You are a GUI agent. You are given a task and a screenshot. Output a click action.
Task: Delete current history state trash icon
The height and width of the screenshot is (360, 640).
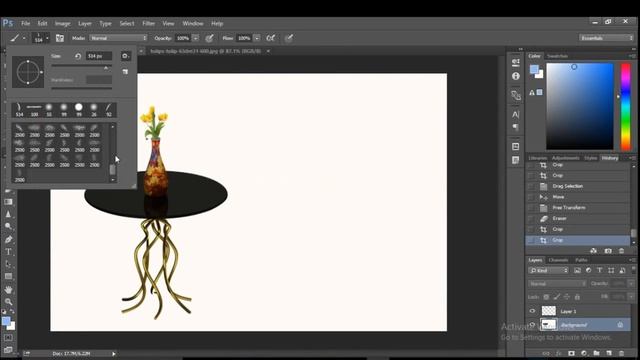tap(621, 251)
